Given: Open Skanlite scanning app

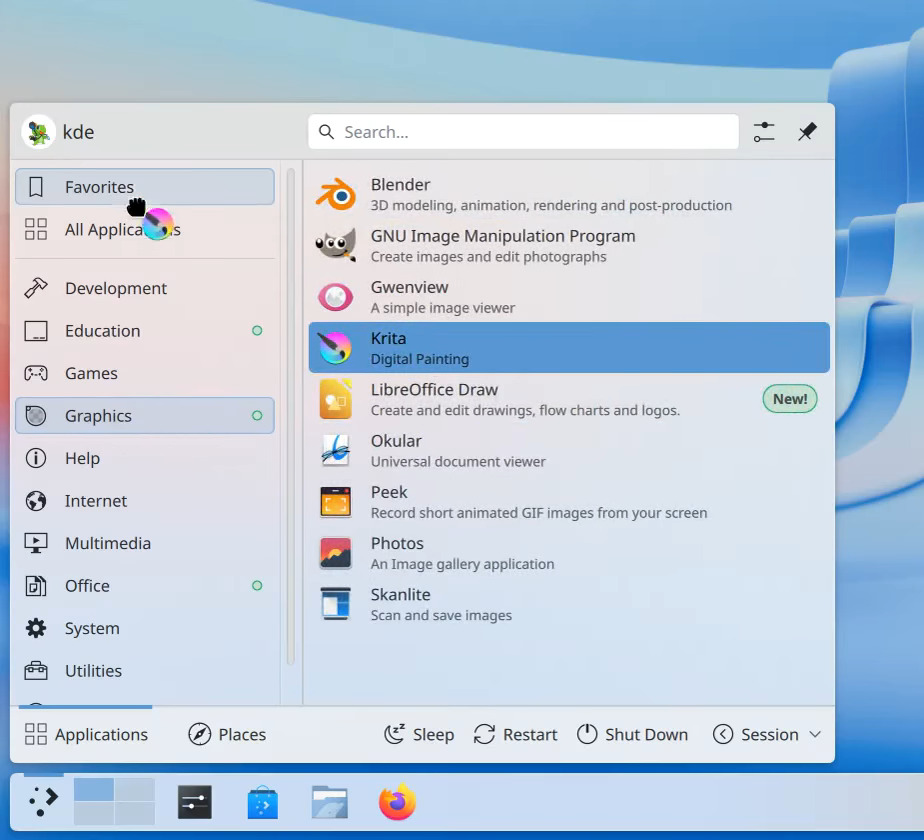Looking at the screenshot, I should point(569,604).
